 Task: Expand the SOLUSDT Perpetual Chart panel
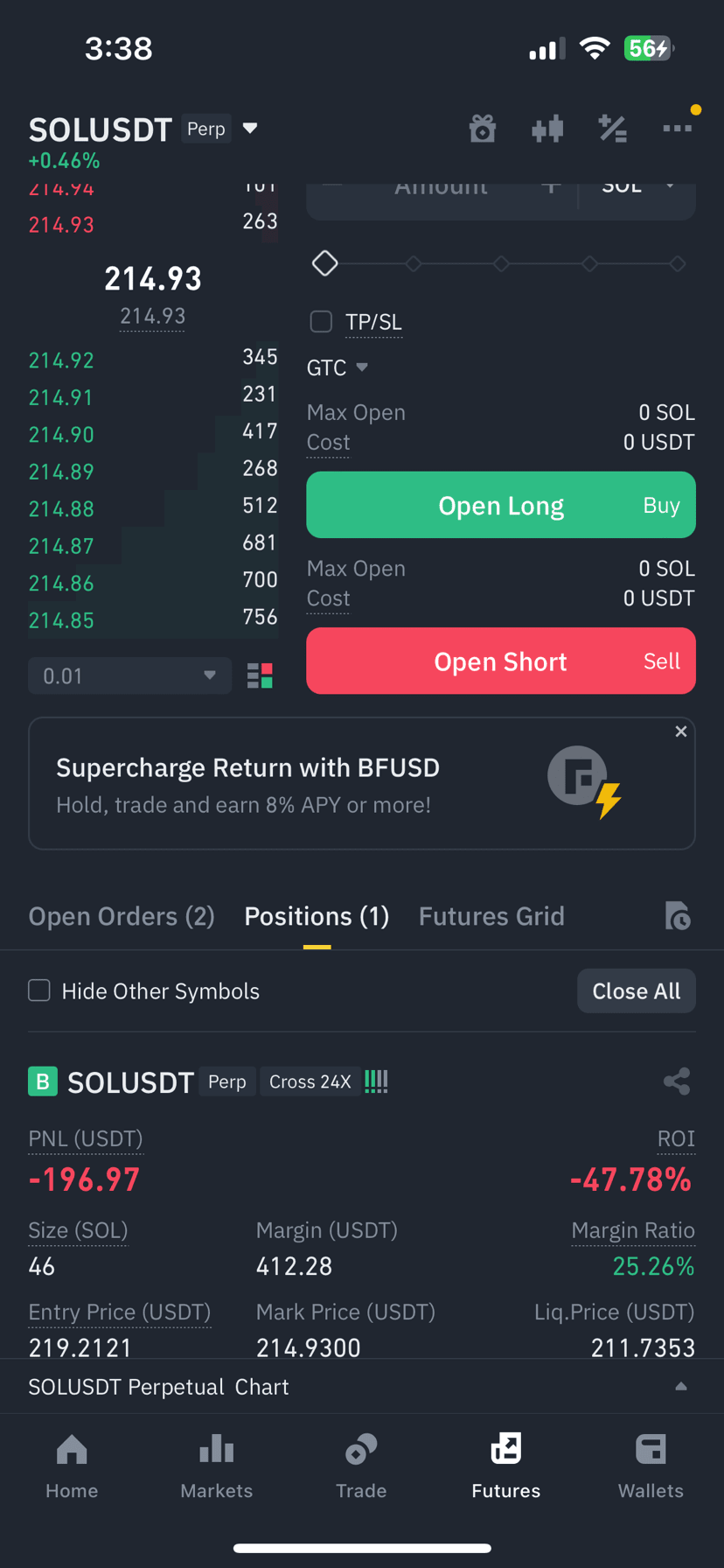pyautogui.click(x=362, y=1387)
